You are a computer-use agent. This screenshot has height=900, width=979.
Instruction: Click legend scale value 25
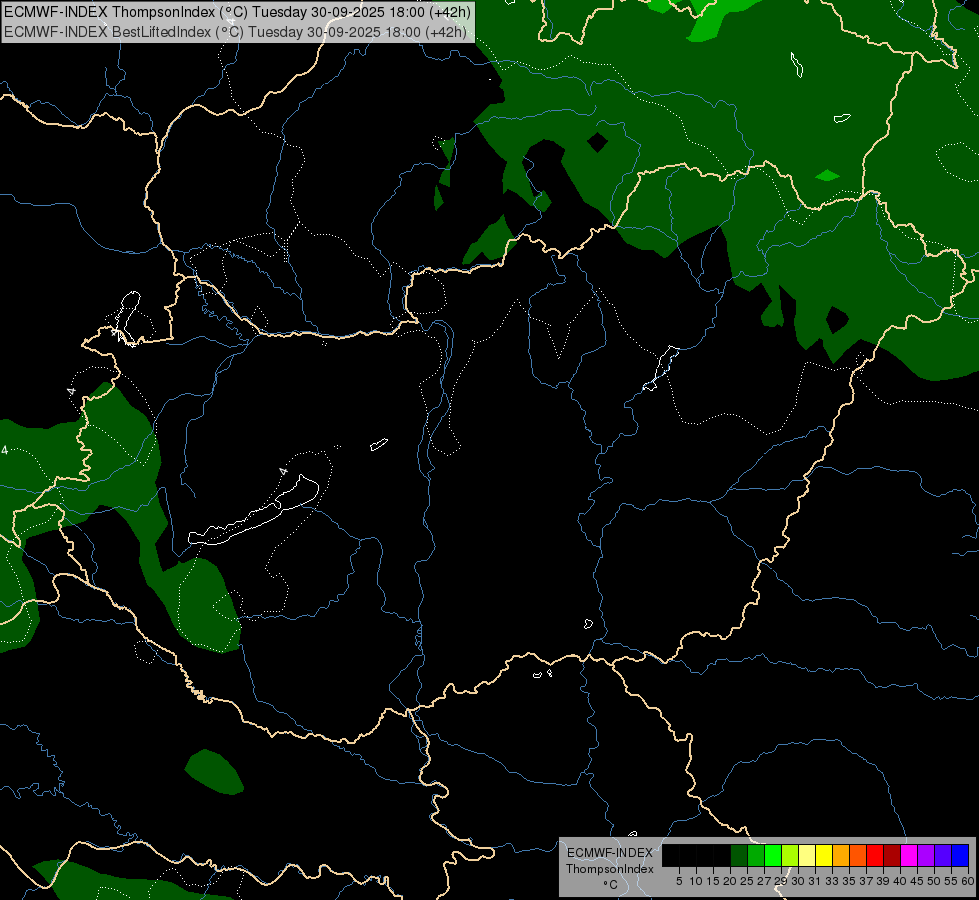tap(747, 881)
